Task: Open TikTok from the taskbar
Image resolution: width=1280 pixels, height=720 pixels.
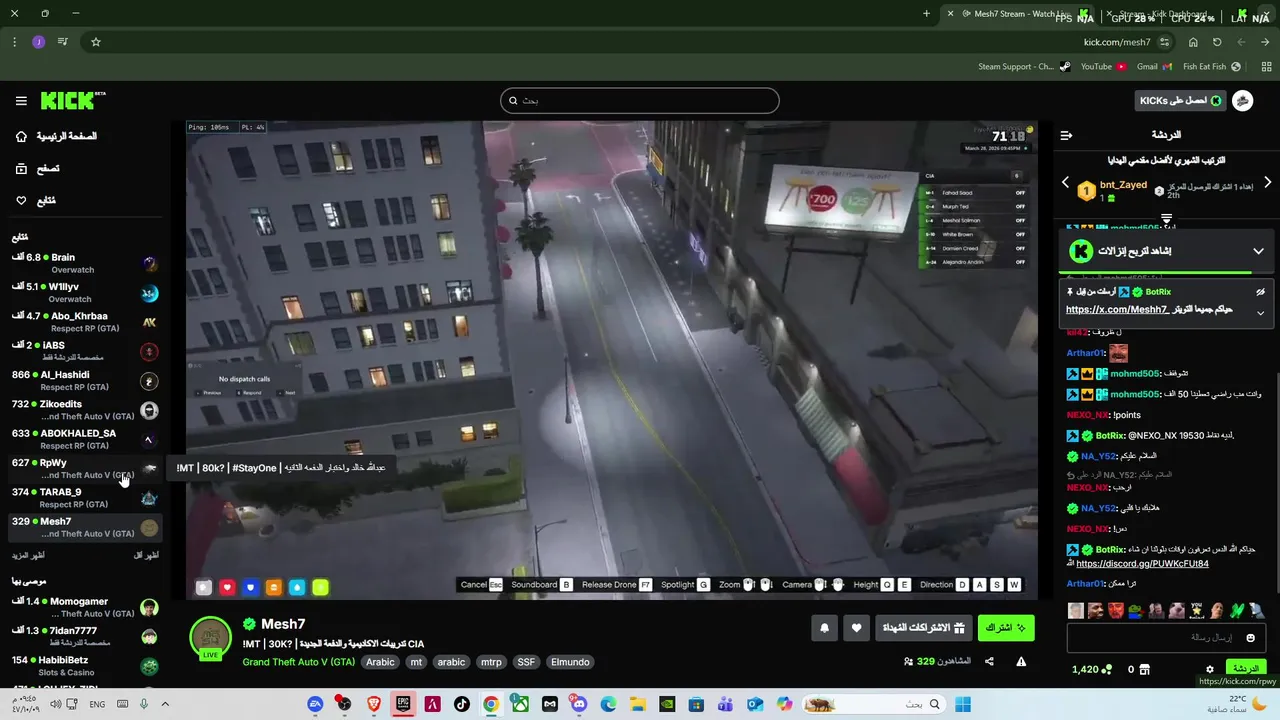Action: click(461, 704)
